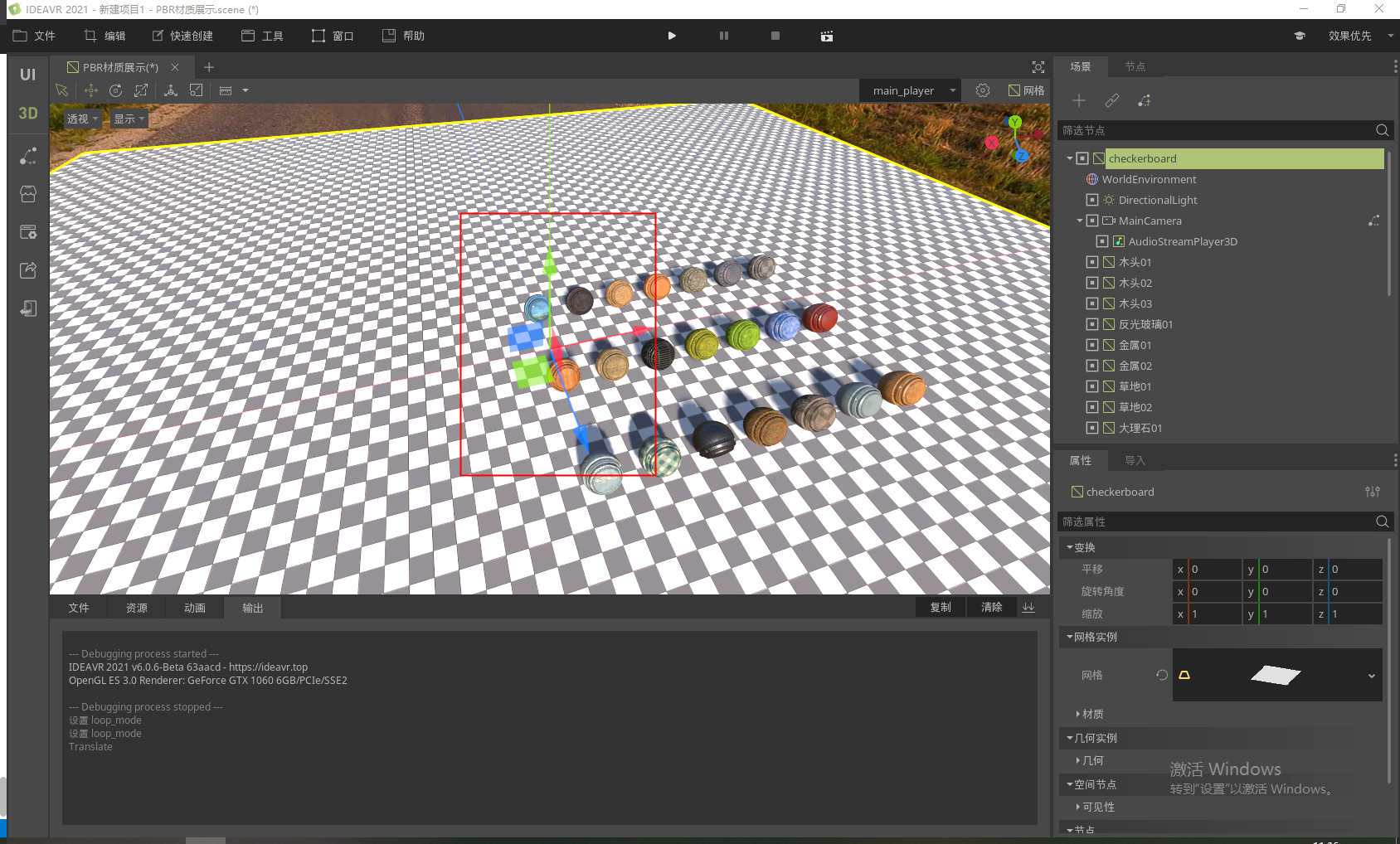Add a new scene tab
The height and width of the screenshot is (844, 1400).
pyautogui.click(x=209, y=67)
